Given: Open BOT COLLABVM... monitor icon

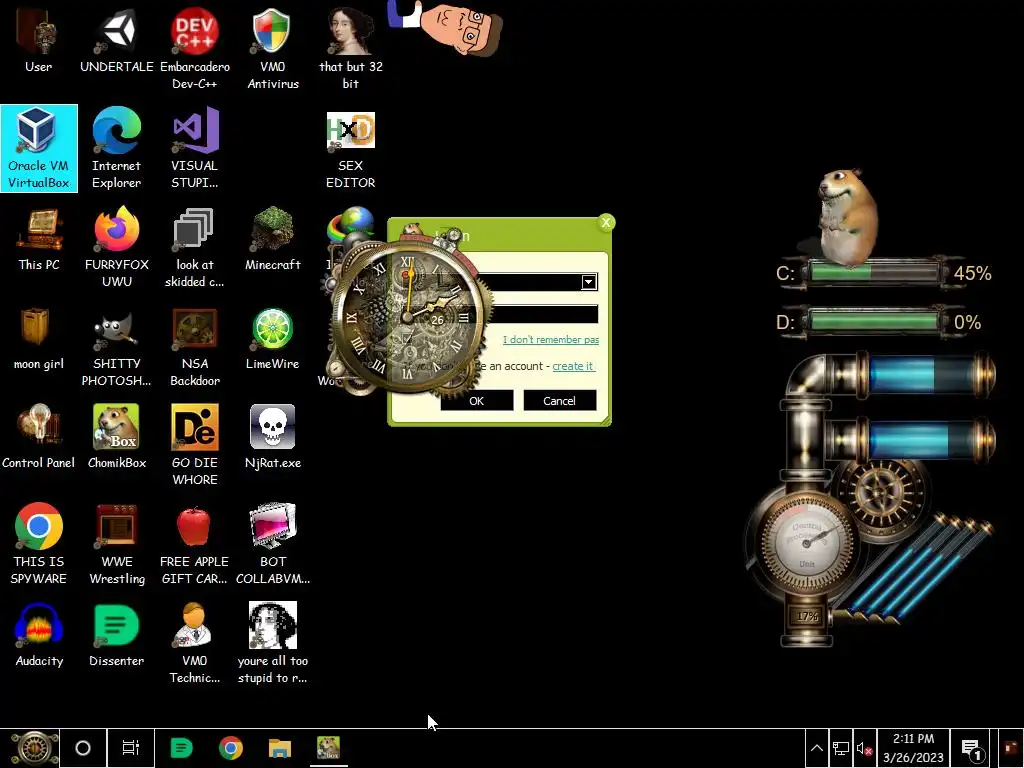Looking at the screenshot, I should point(272,544).
